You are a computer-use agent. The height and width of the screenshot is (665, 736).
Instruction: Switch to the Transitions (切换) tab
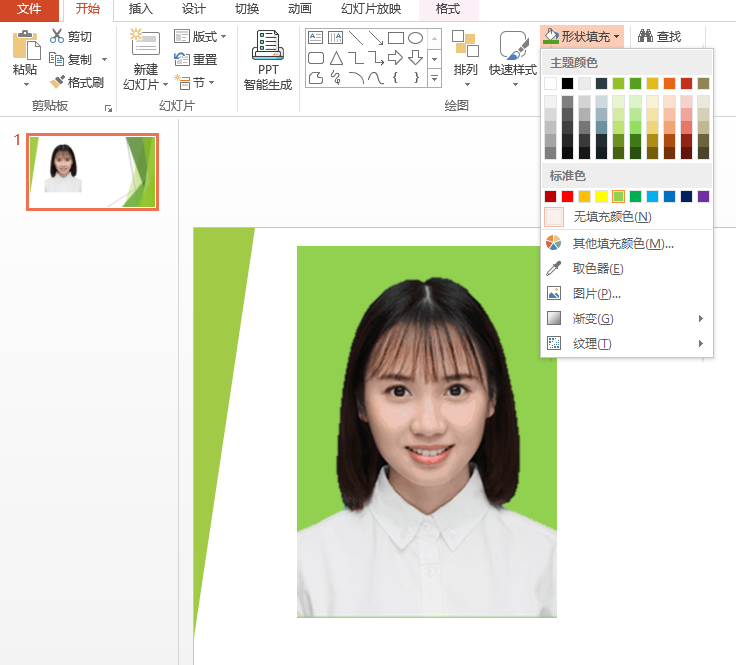pos(246,9)
